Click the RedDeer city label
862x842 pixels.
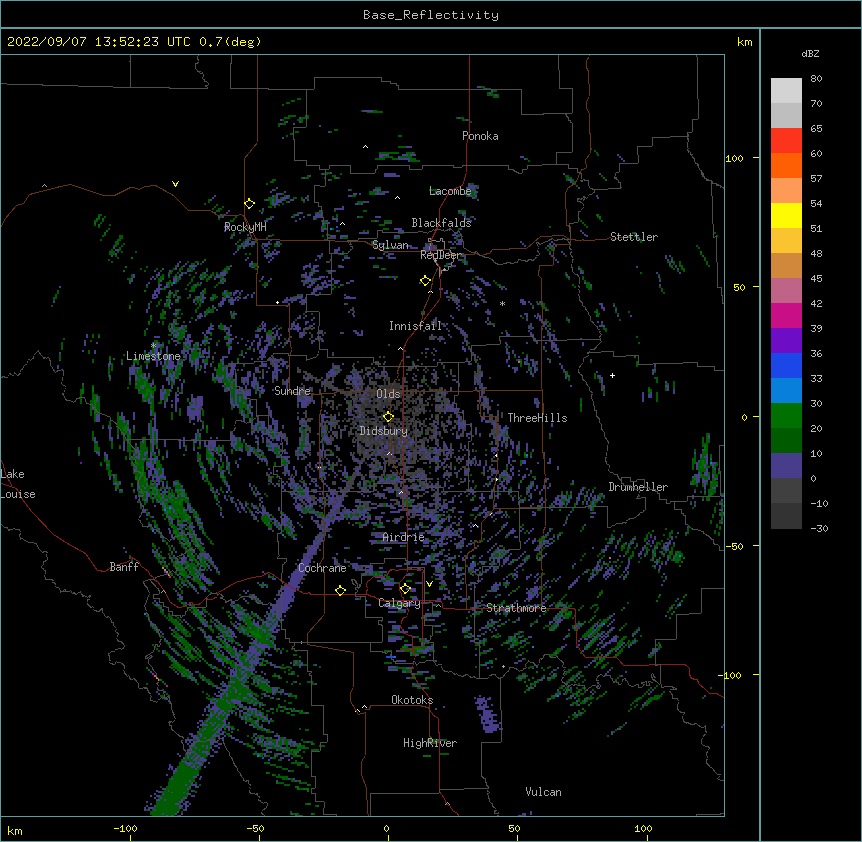(x=440, y=256)
